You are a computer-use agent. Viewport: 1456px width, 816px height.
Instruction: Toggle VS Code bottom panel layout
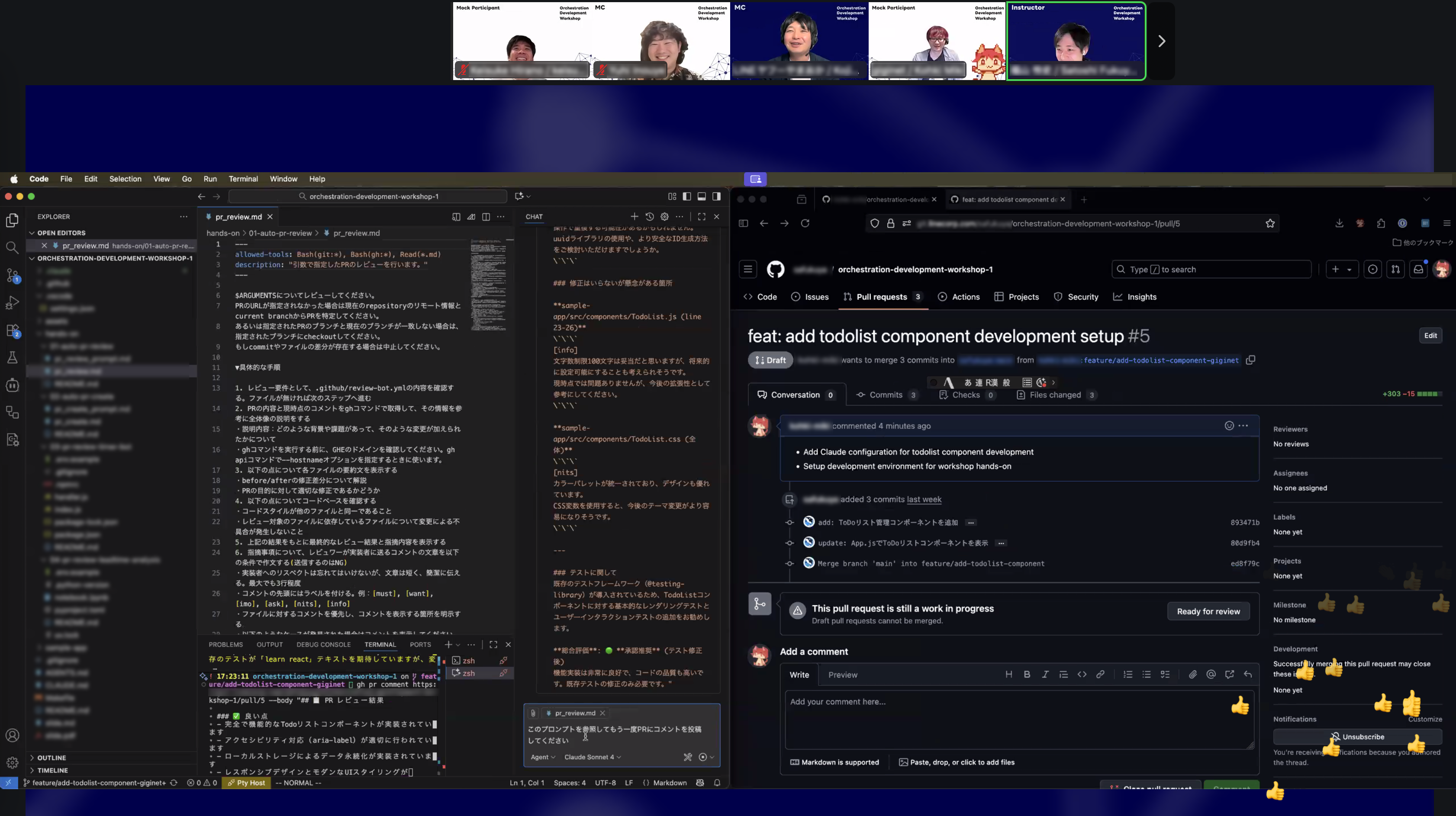click(x=702, y=196)
